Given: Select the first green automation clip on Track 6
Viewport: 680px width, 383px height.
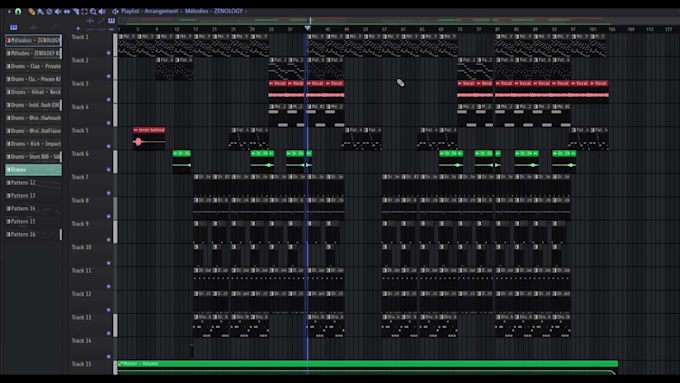Looking at the screenshot, I should (182, 161).
